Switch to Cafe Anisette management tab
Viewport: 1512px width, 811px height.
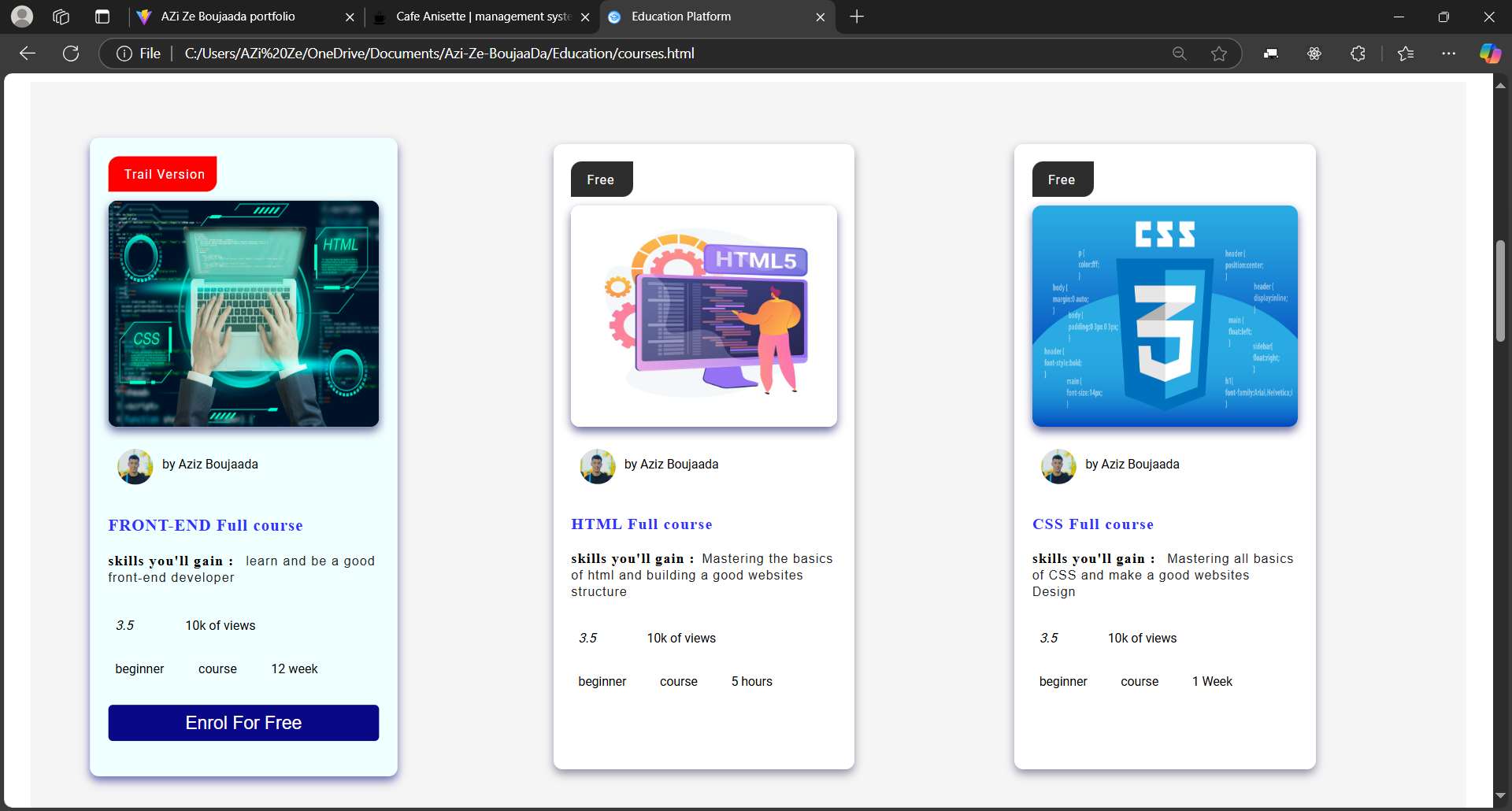(x=482, y=17)
